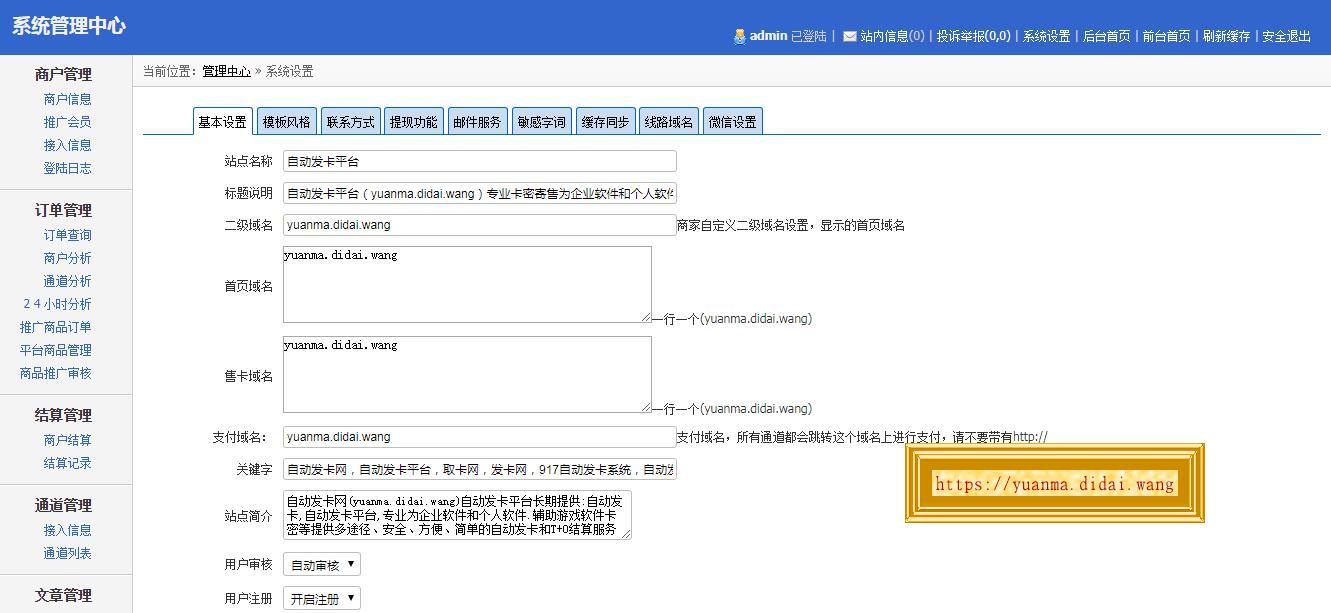Screen dimensions: 1331x613
Task: Click the admin user avatar icon
Action: 739,36
